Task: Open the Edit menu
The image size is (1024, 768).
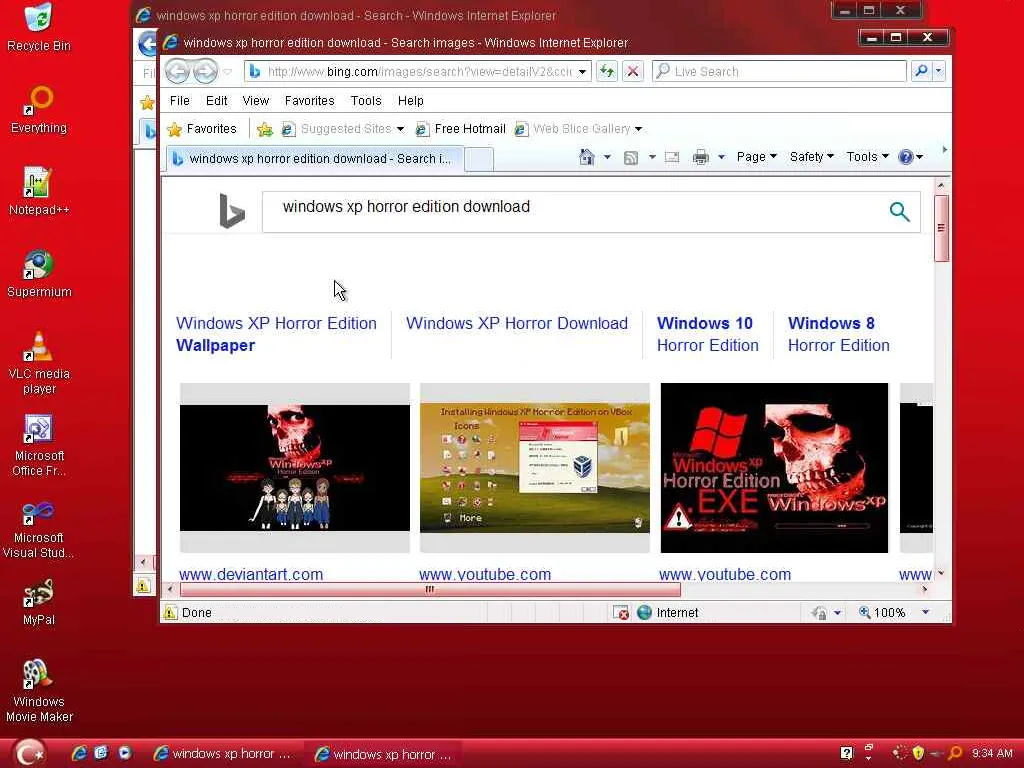Action: click(216, 101)
